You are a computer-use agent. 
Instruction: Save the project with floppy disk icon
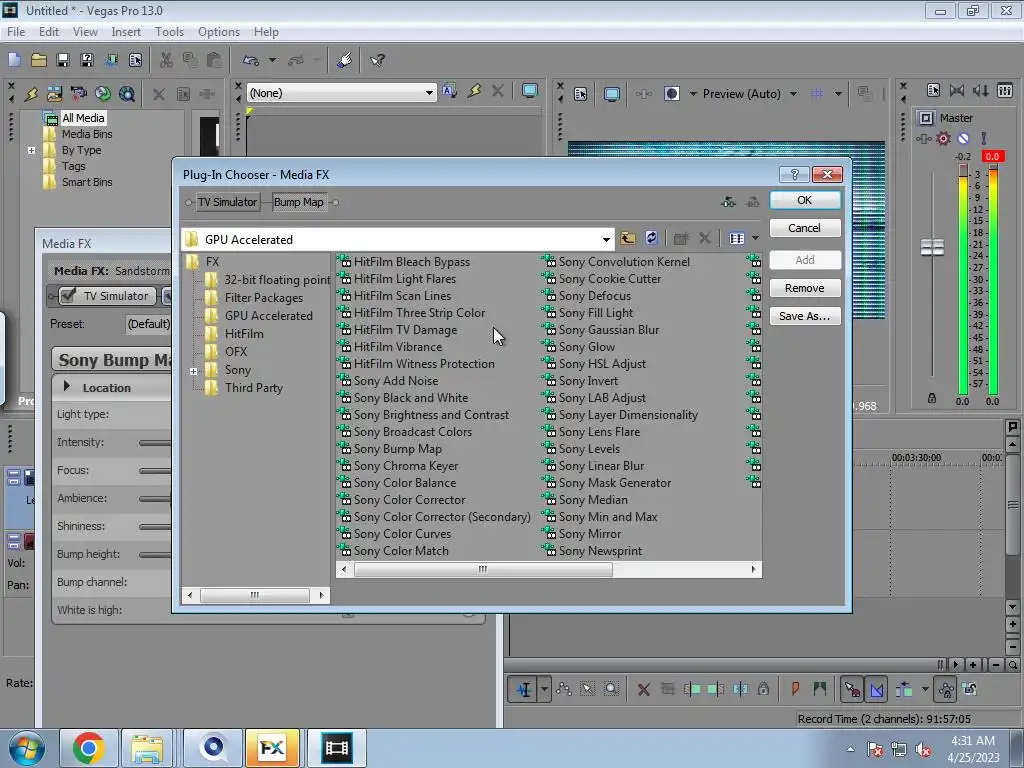63,60
